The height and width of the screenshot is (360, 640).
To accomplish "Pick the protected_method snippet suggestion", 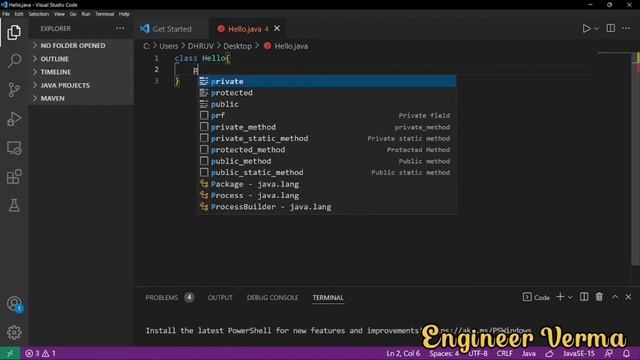I will (x=327, y=150).
